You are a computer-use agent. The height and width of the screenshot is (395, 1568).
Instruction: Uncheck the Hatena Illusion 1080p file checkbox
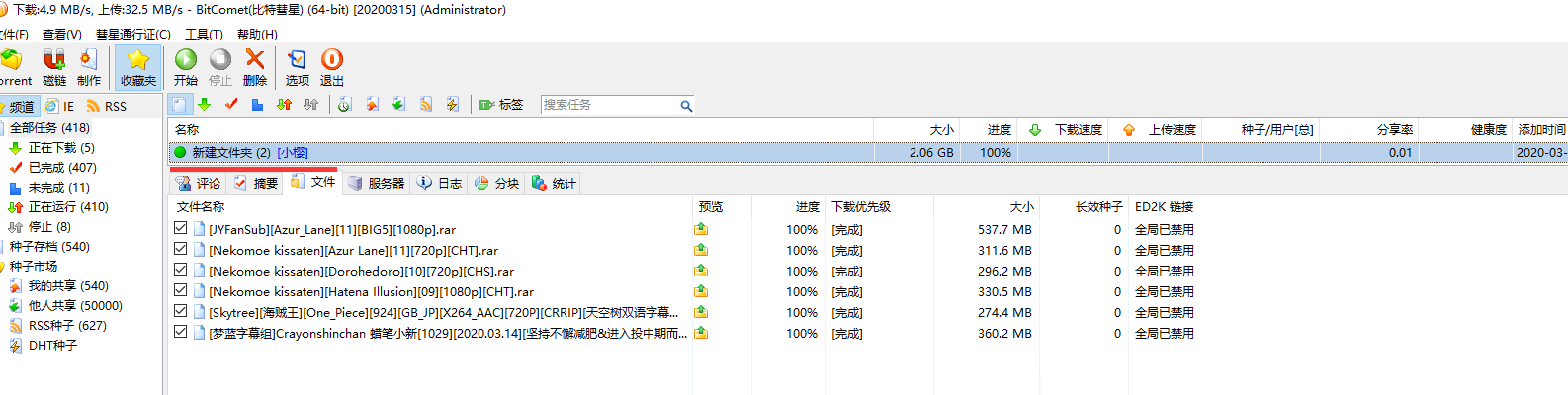point(180,290)
